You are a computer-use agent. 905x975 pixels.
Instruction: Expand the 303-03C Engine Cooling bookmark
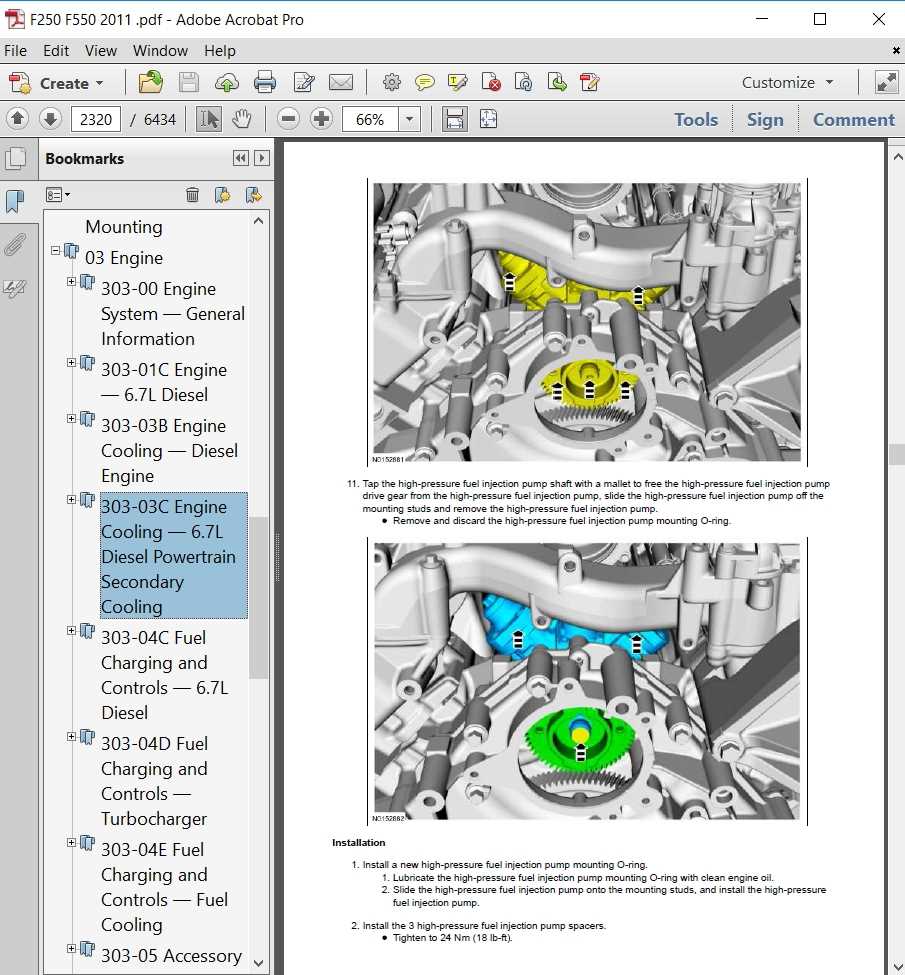click(x=72, y=499)
